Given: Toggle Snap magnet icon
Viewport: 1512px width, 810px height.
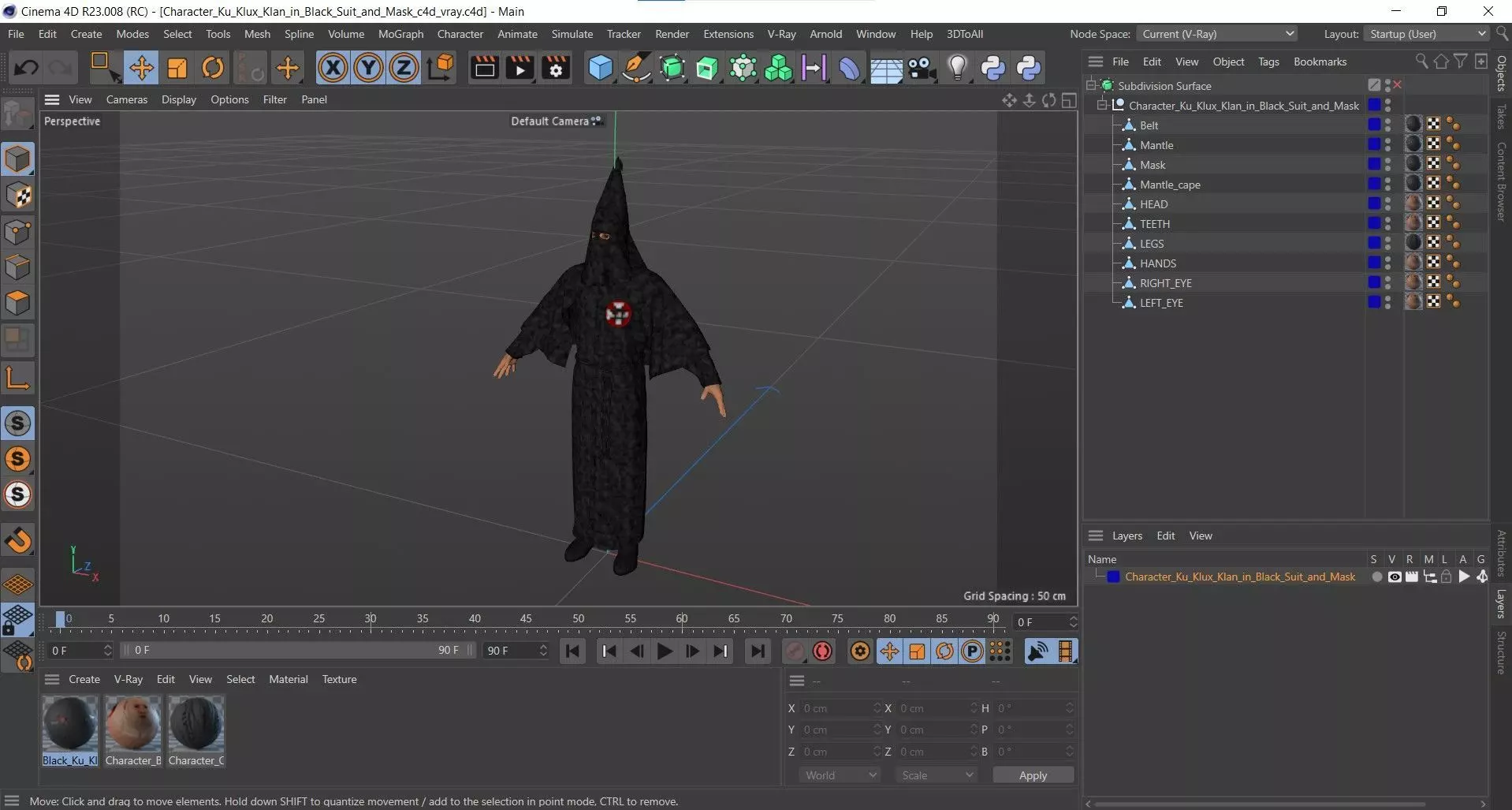Looking at the screenshot, I should (18, 540).
